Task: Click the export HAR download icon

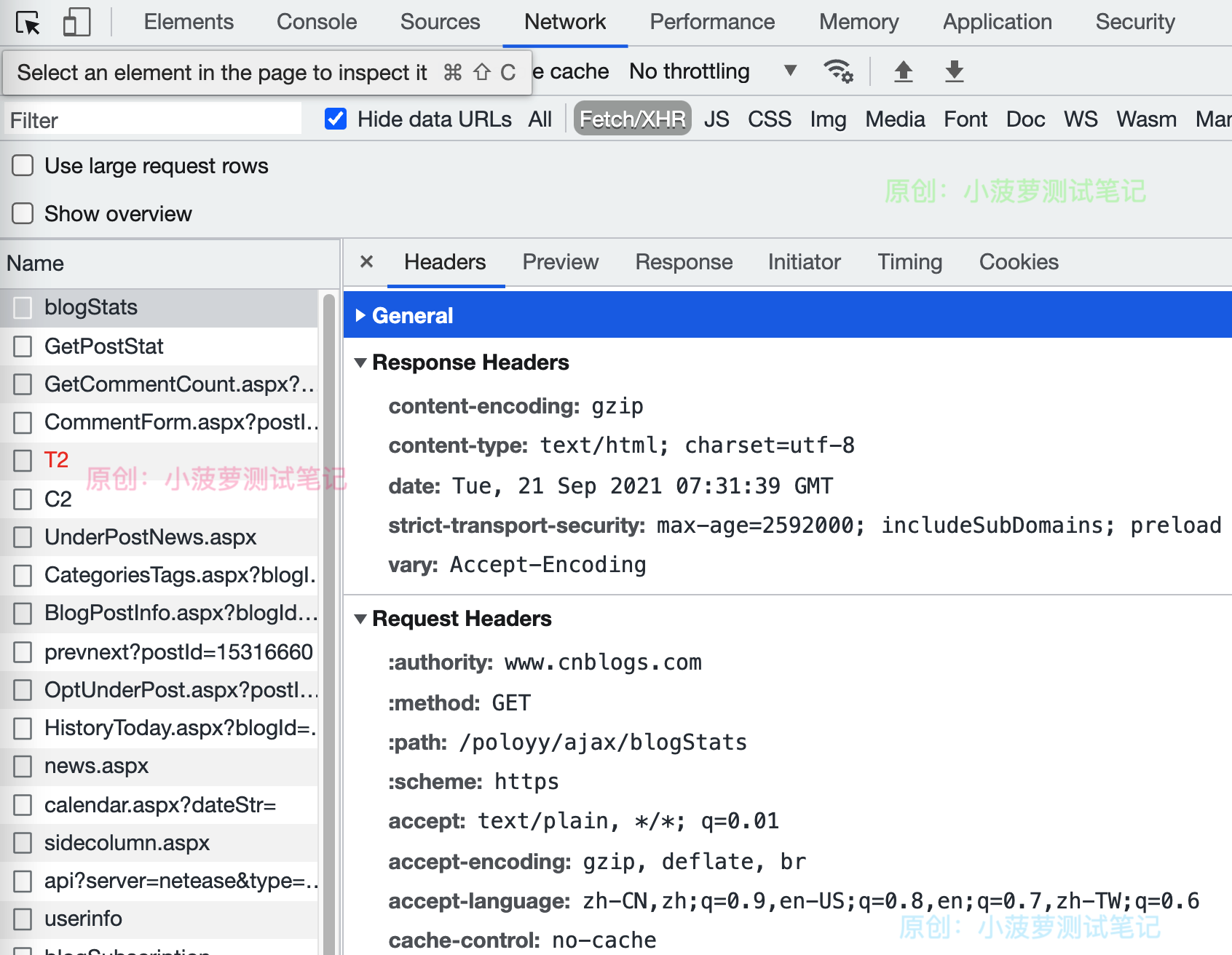Action: [954, 71]
